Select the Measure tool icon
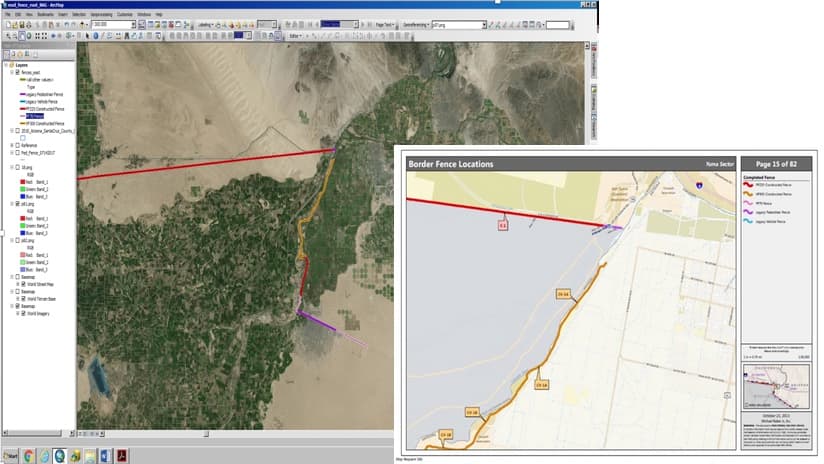824x464 pixels. point(118,36)
